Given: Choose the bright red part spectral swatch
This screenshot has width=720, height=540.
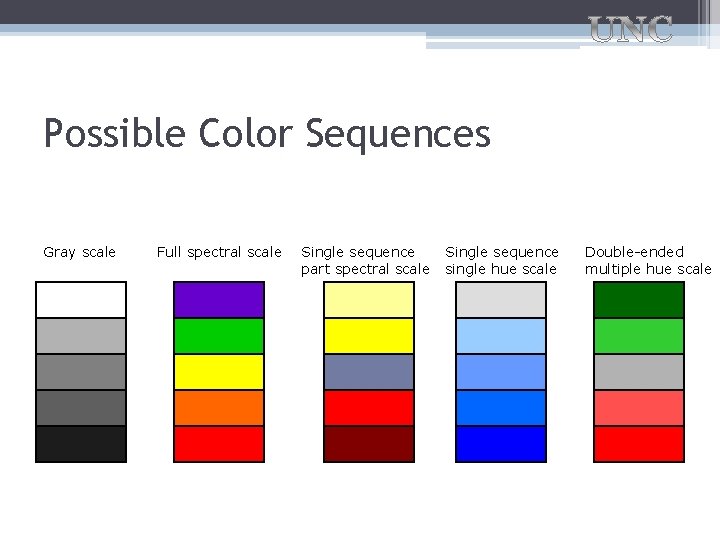Looking at the screenshot, I should click(369, 408).
